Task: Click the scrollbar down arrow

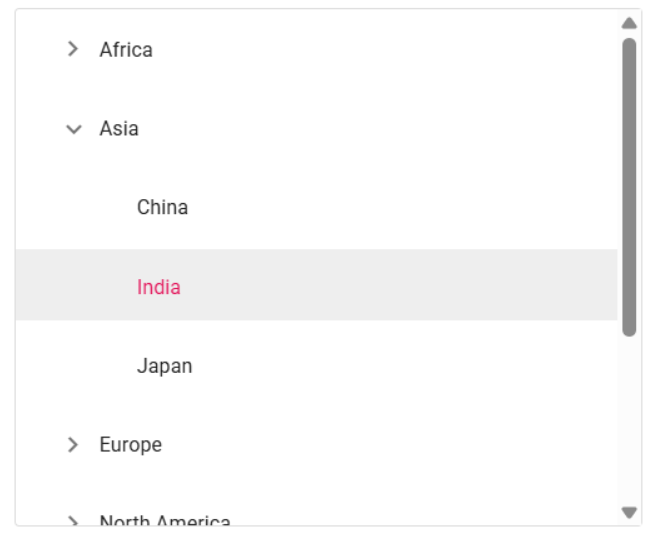Action: click(x=629, y=512)
